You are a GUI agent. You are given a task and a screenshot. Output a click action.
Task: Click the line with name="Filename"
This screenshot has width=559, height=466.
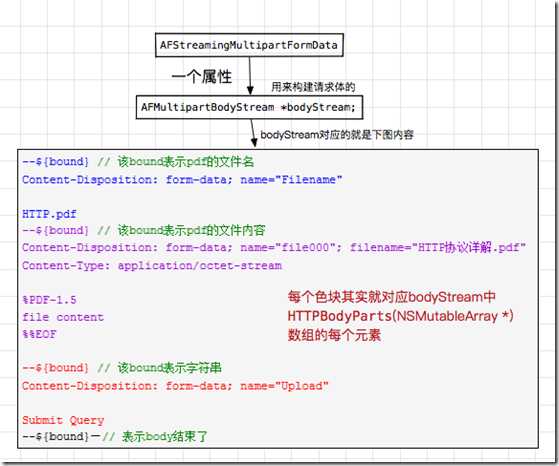pyautogui.click(x=182, y=179)
